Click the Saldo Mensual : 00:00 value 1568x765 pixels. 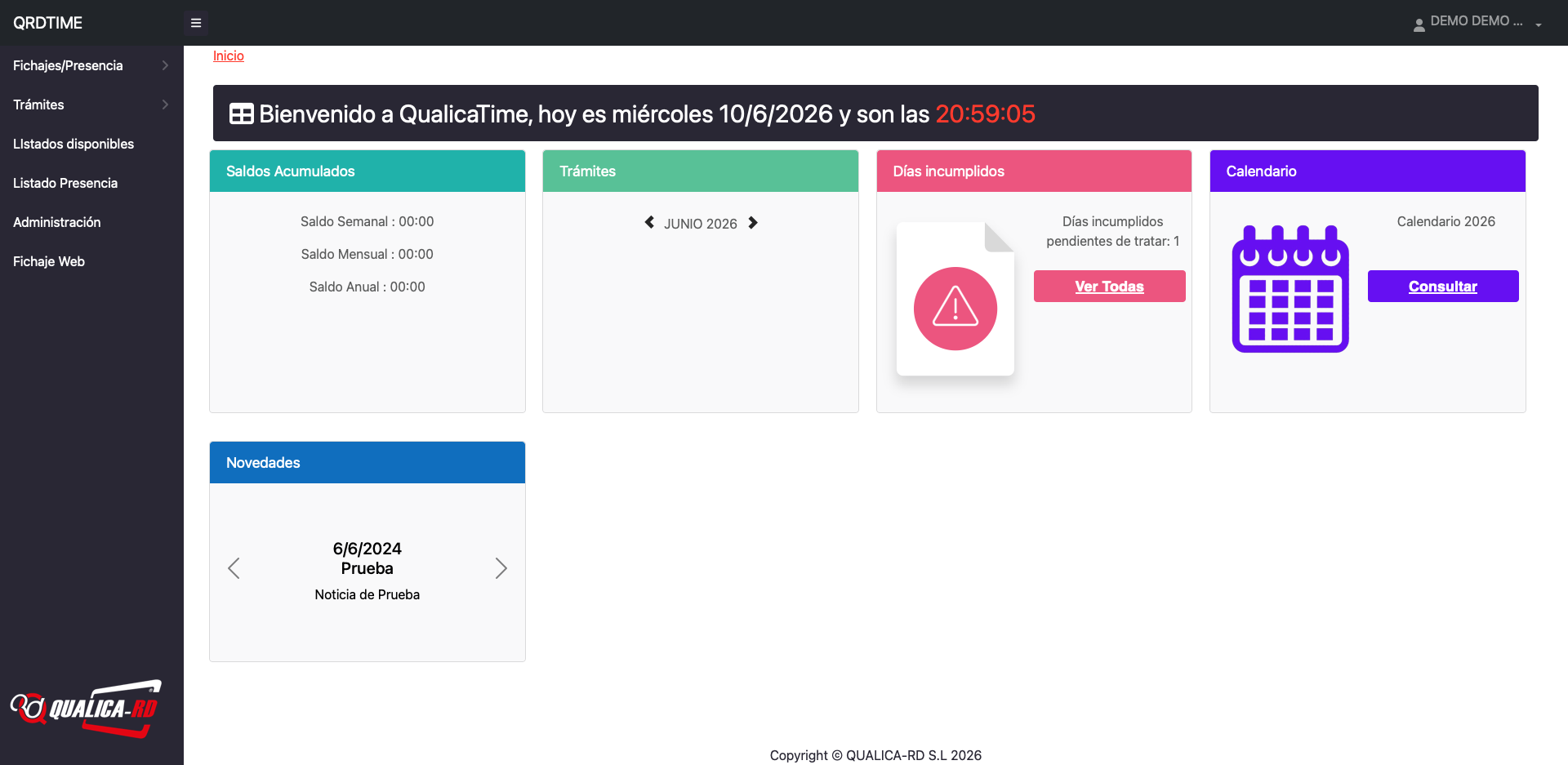[x=367, y=254]
